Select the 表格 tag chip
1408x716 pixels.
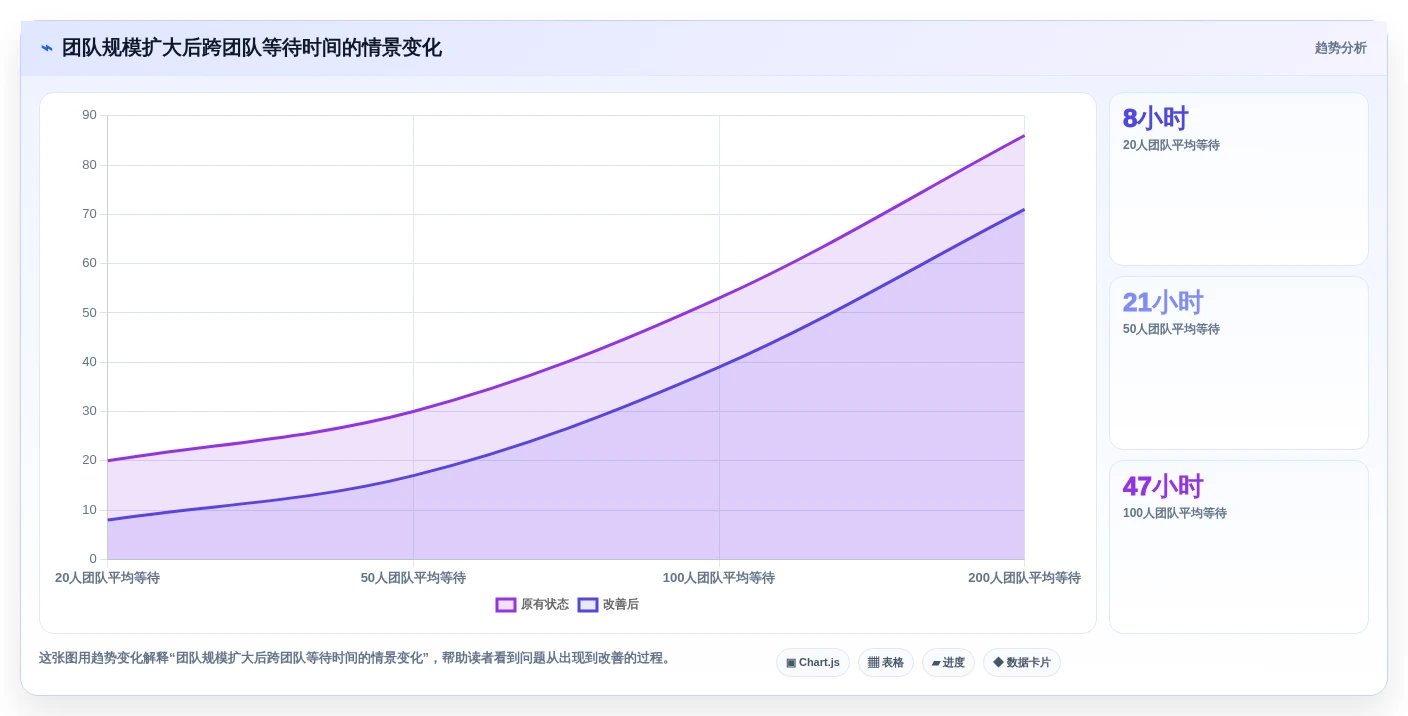(x=886, y=663)
